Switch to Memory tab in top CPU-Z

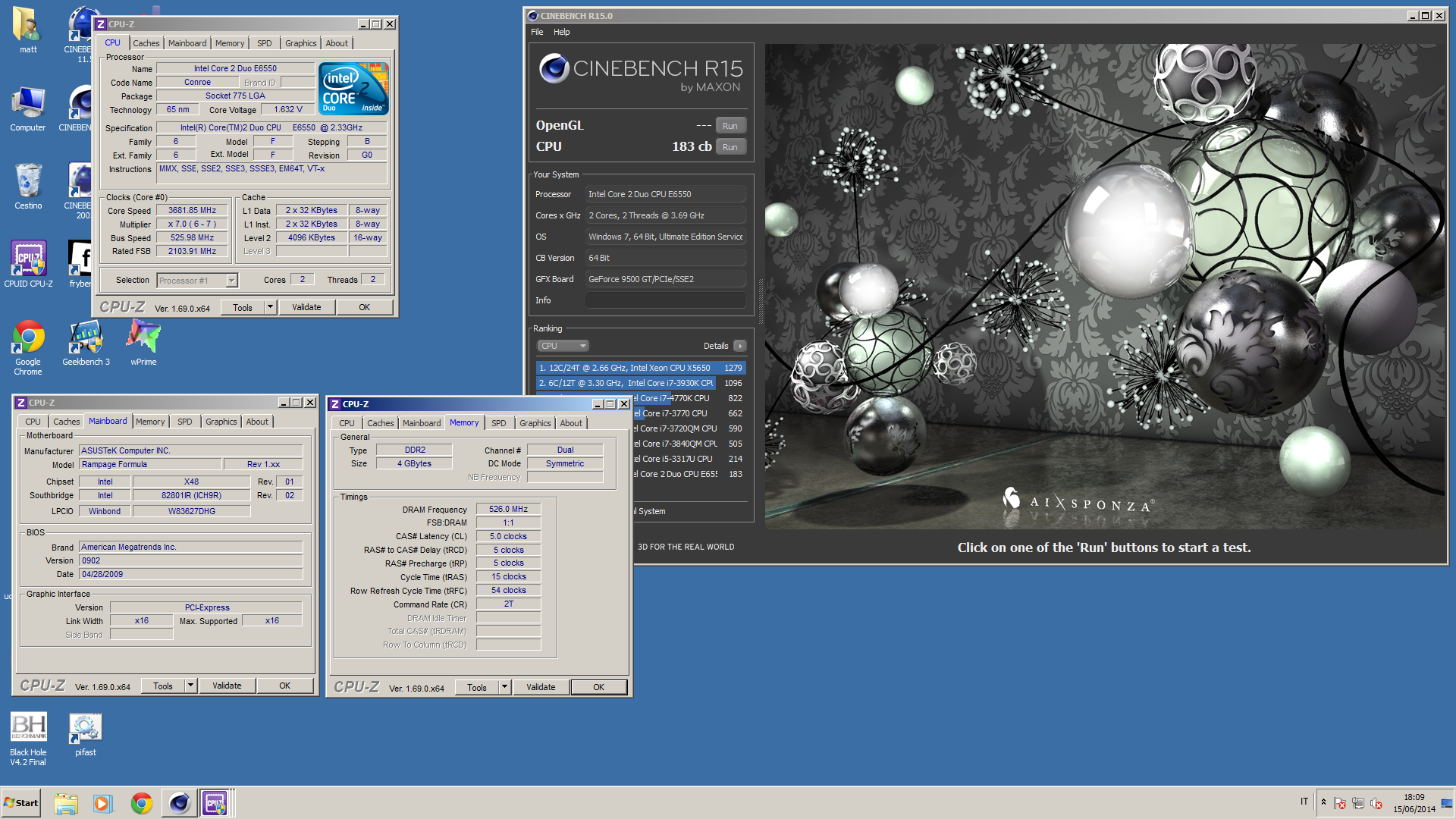coord(230,43)
